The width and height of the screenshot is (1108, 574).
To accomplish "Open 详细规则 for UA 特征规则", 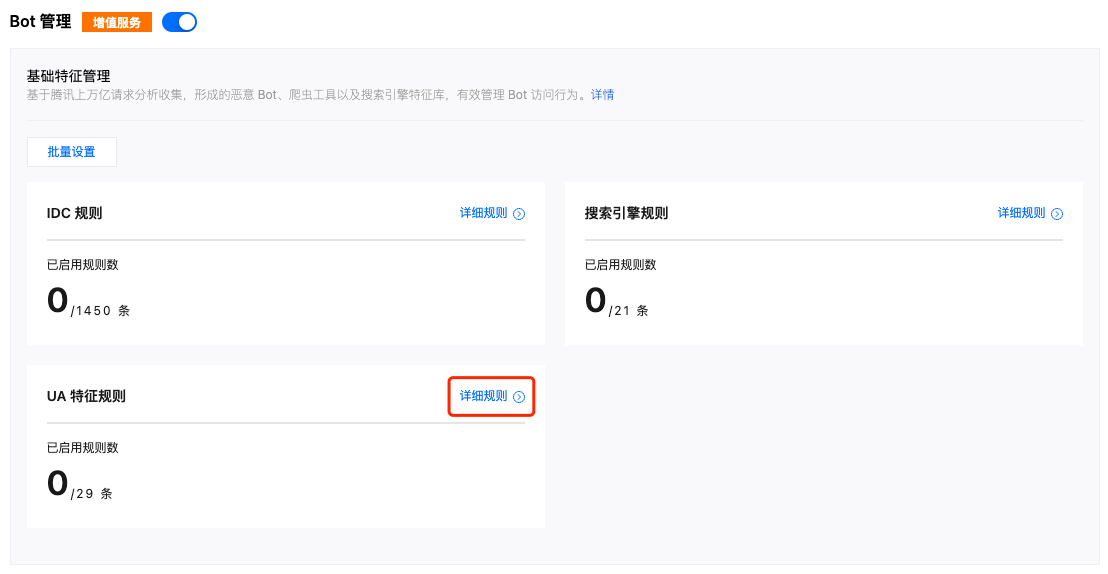I will click(483, 396).
